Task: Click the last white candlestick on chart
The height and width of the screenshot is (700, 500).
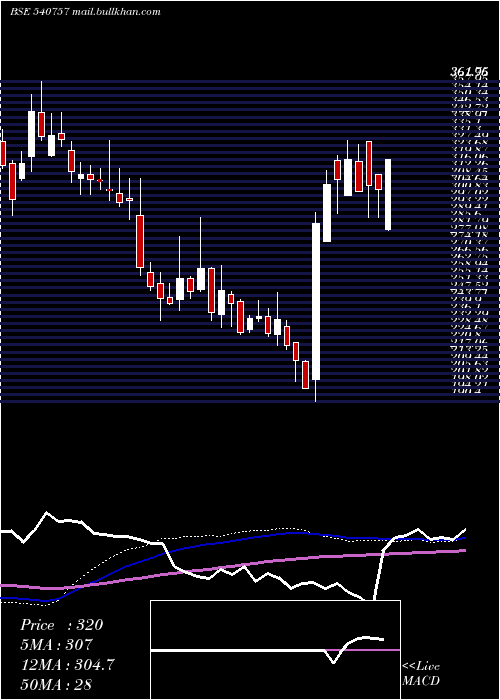Action: tap(388, 194)
